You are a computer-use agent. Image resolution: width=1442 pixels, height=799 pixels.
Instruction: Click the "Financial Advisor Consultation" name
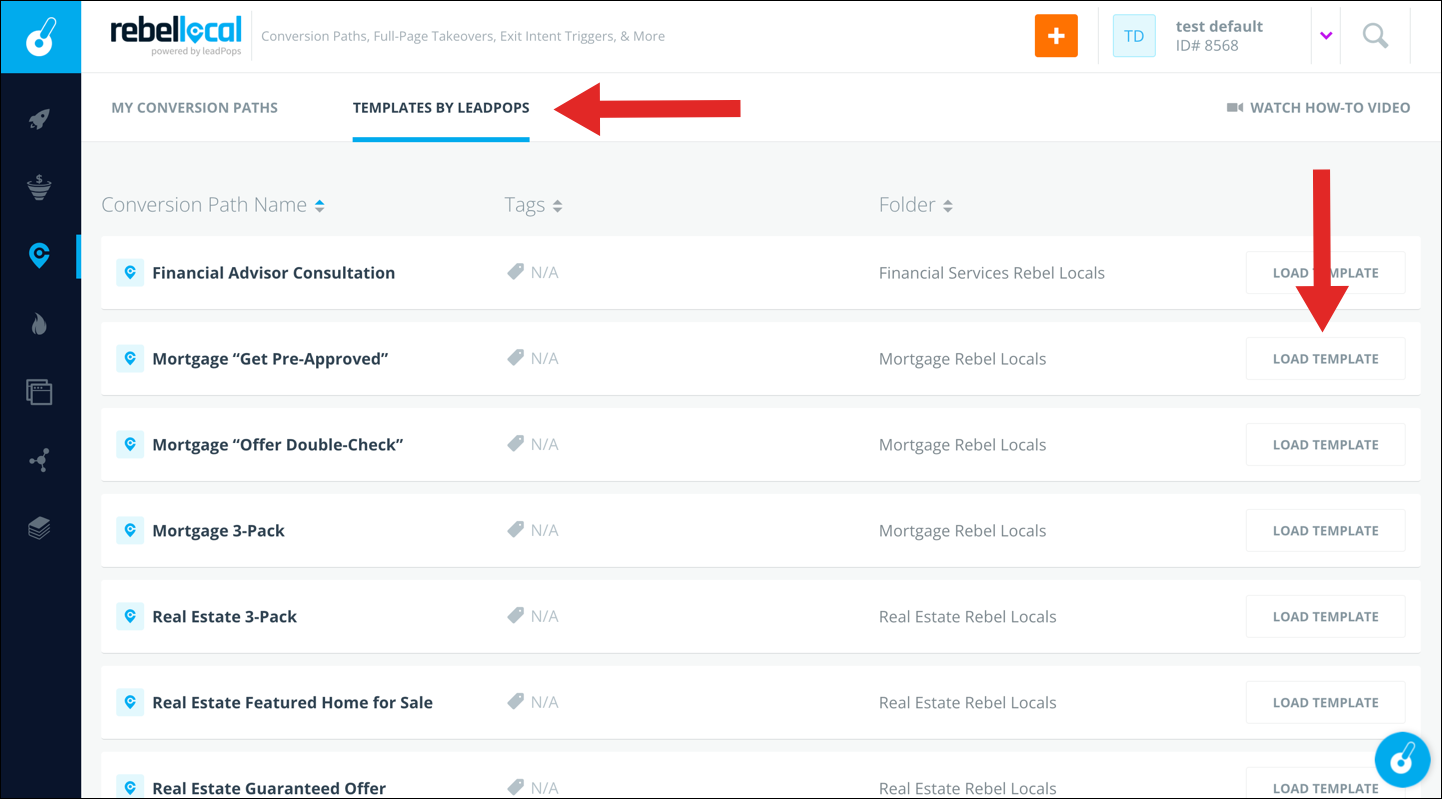(273, 273)
